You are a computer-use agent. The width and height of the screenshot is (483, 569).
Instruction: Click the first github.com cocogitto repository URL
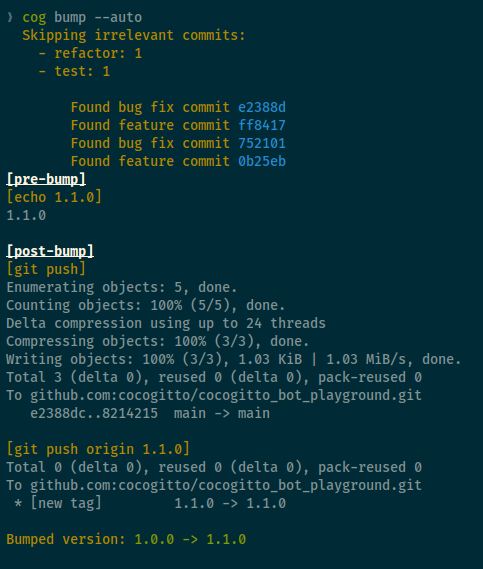(226, 395)
